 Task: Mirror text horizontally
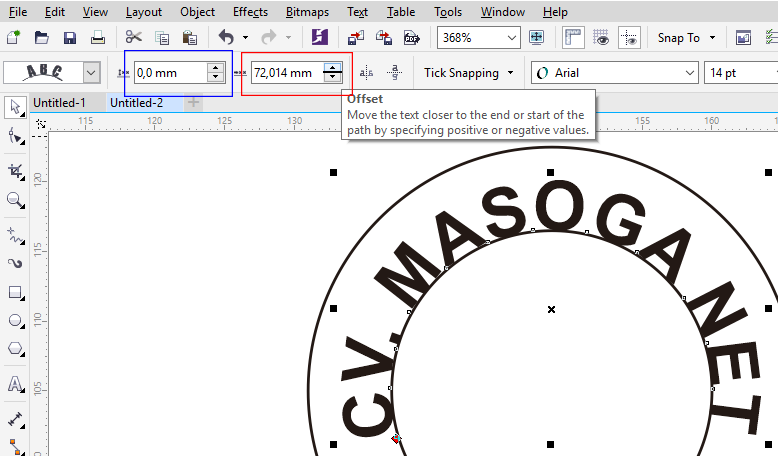pyautogui.click(x=366, y=73)
